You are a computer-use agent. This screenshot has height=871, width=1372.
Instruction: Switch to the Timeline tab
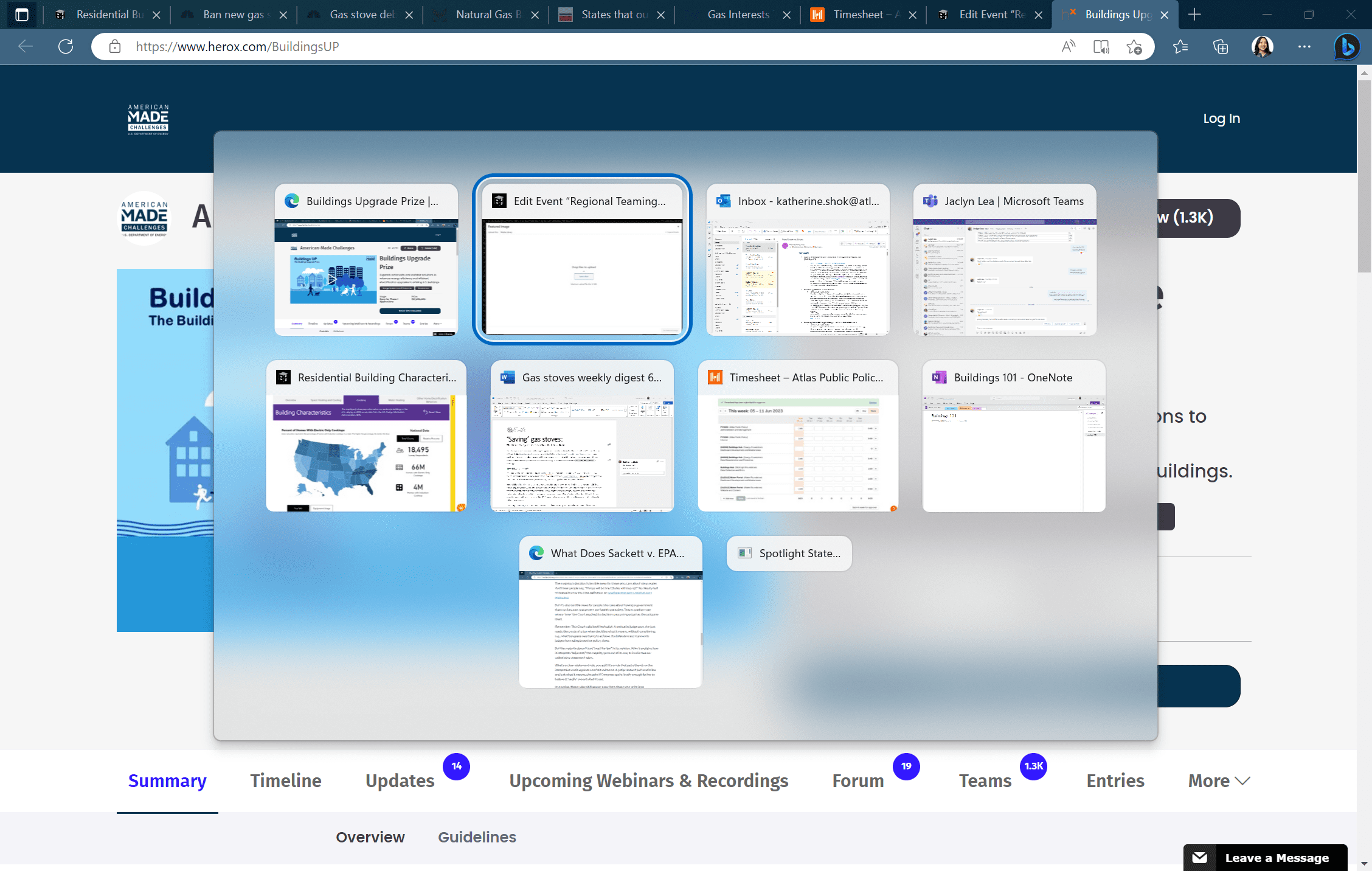click(285, 780)
